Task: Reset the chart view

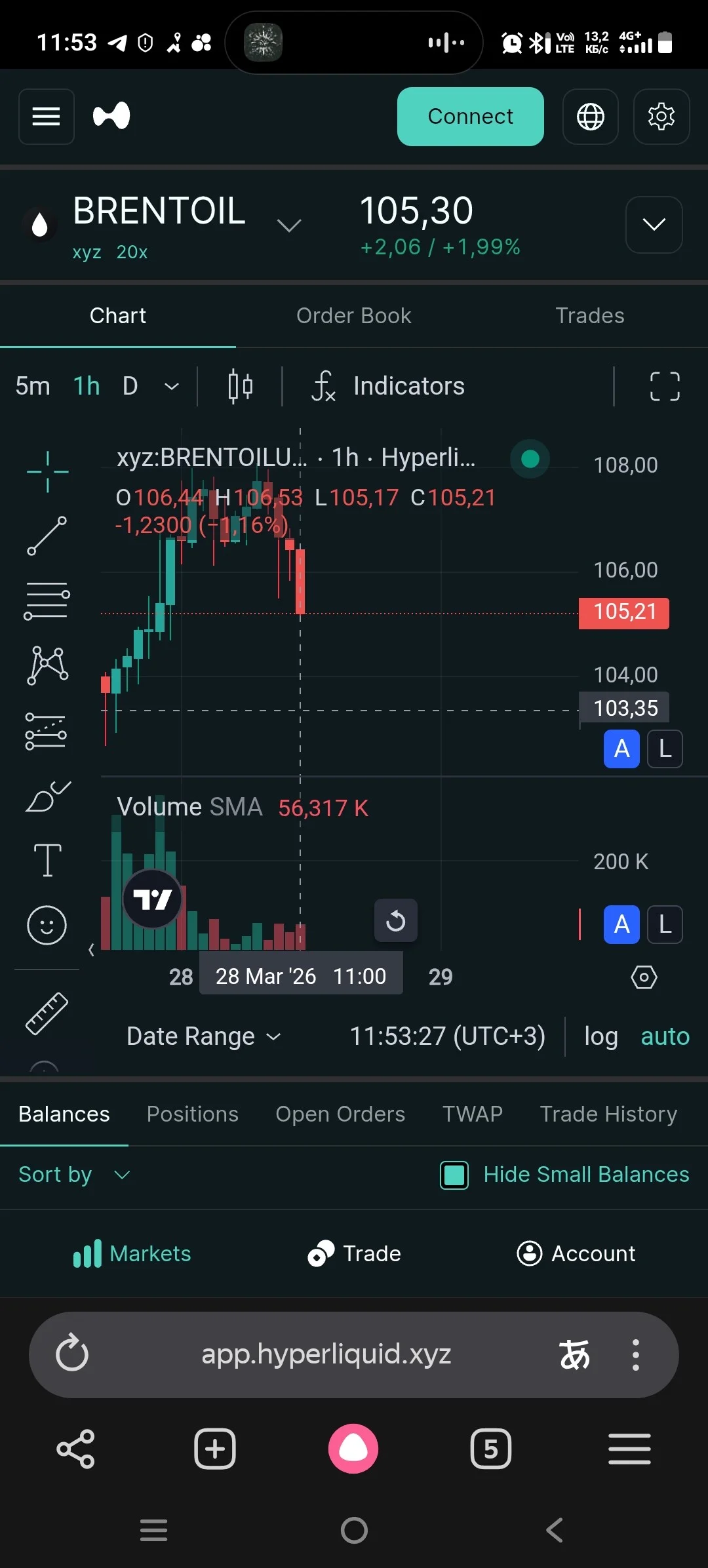Action: (396, 920)
